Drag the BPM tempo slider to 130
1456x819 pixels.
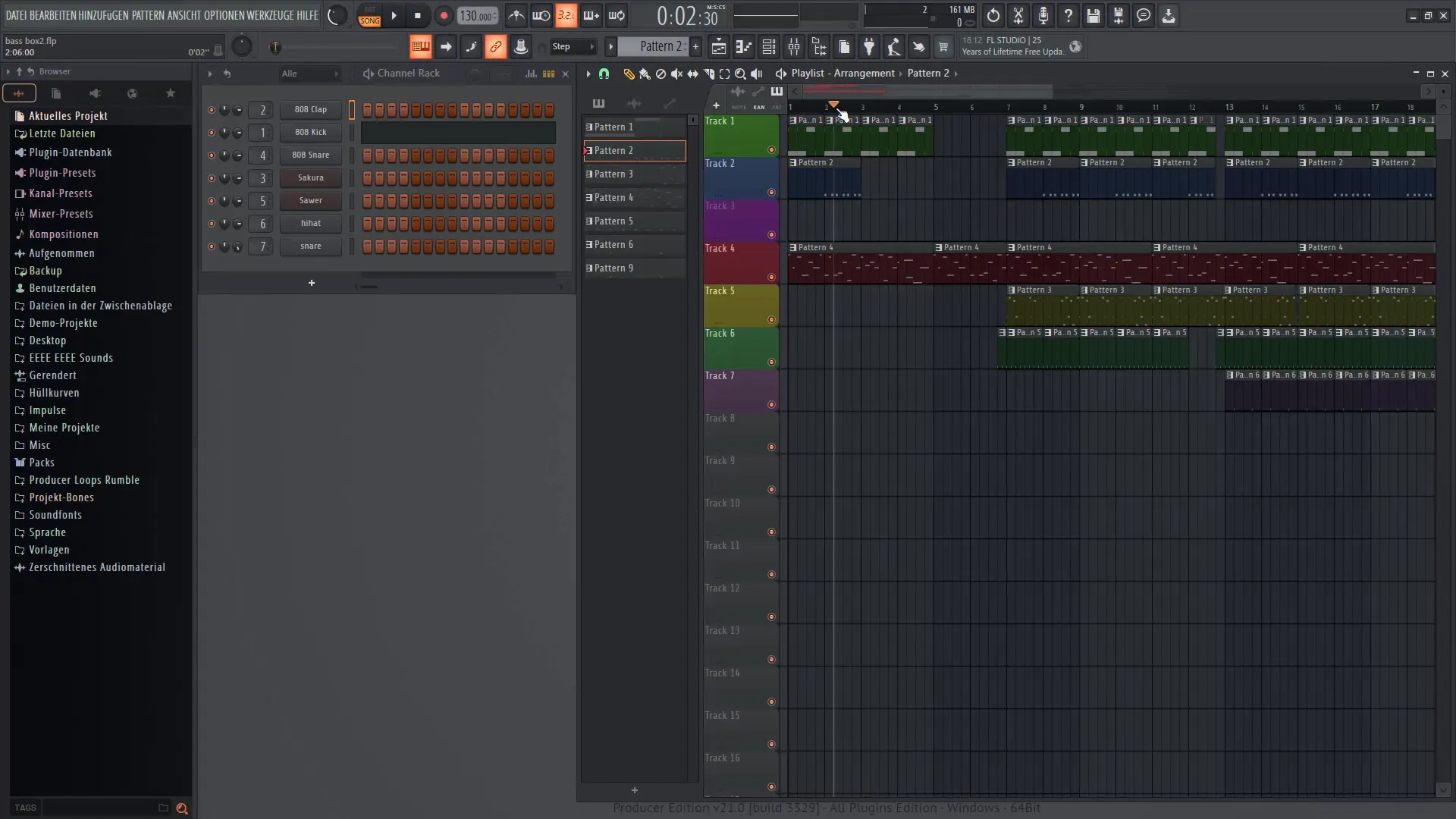point(476,15)
